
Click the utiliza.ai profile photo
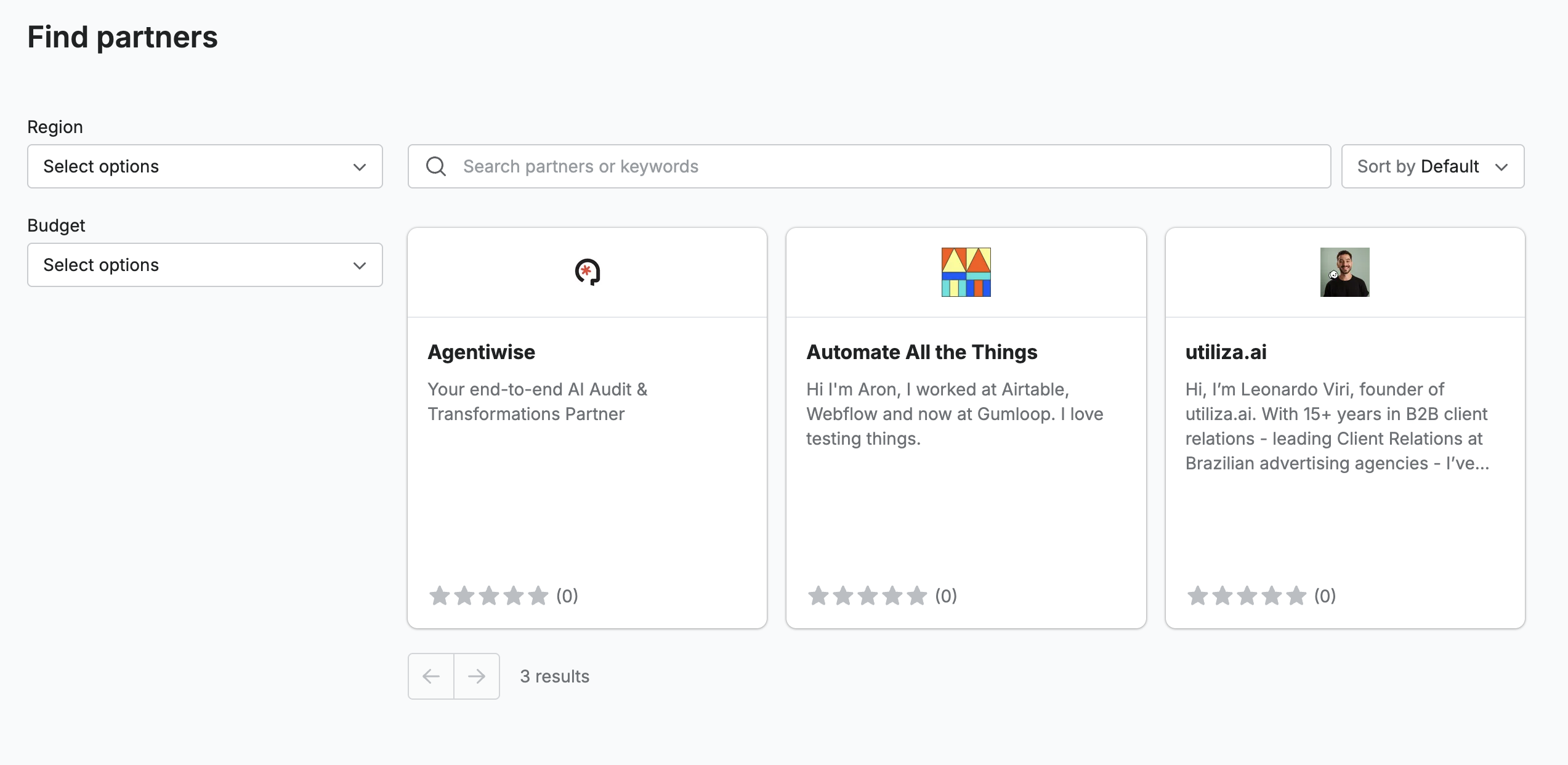tap(1345, 272)
